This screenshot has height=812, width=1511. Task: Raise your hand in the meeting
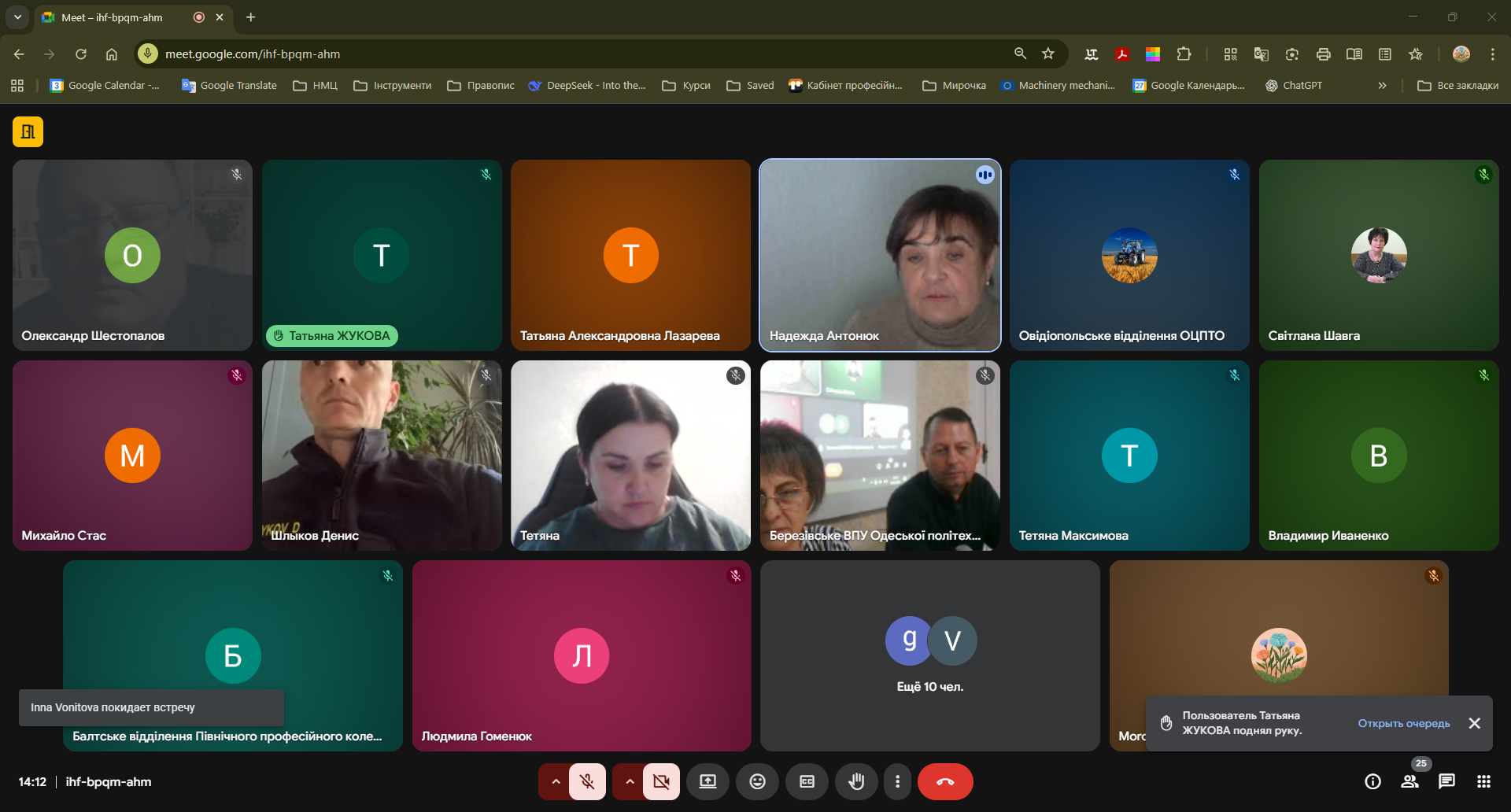(856, 781)
